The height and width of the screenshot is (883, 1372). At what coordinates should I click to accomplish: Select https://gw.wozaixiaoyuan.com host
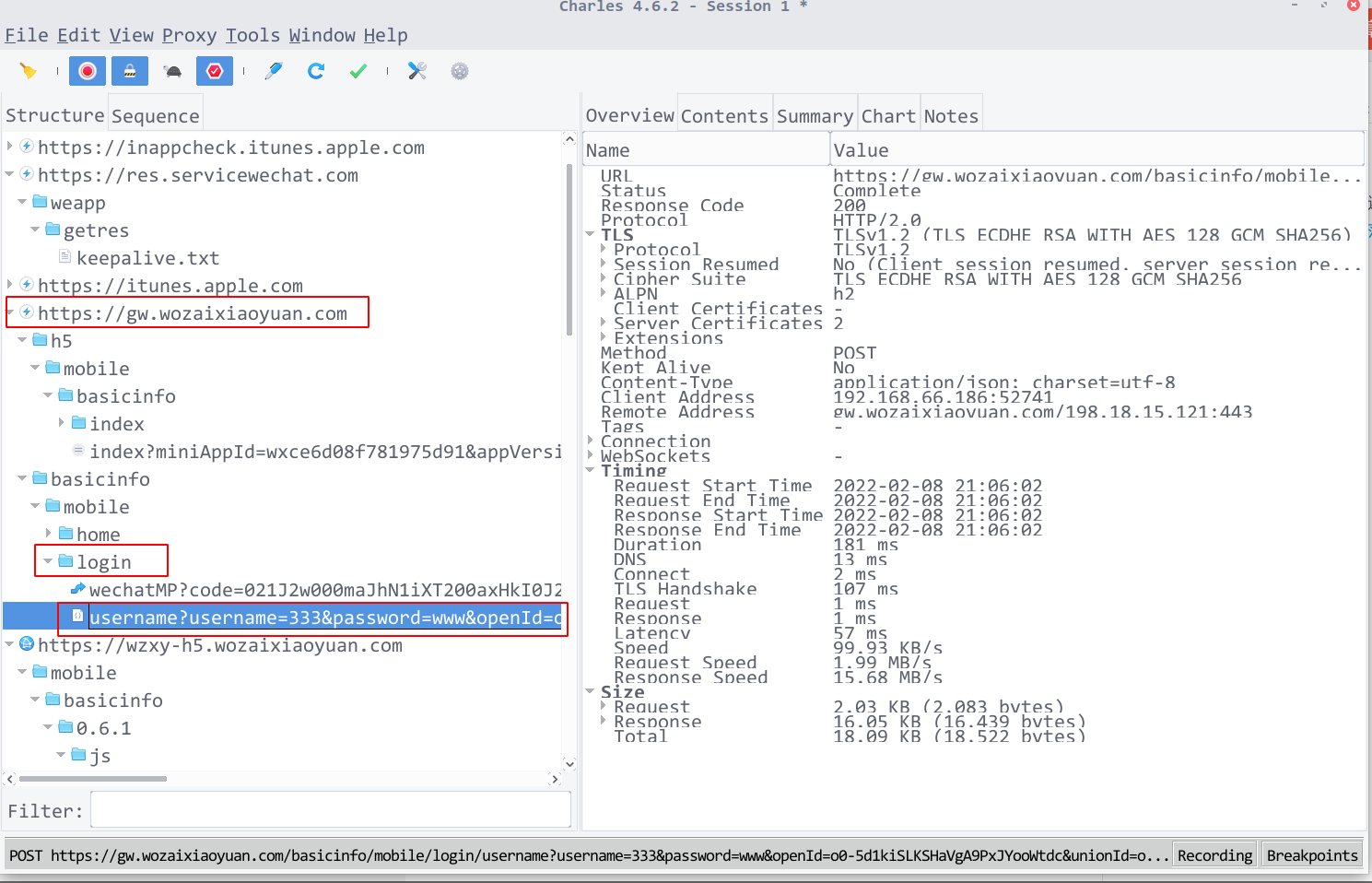click(x=193, y=313)
